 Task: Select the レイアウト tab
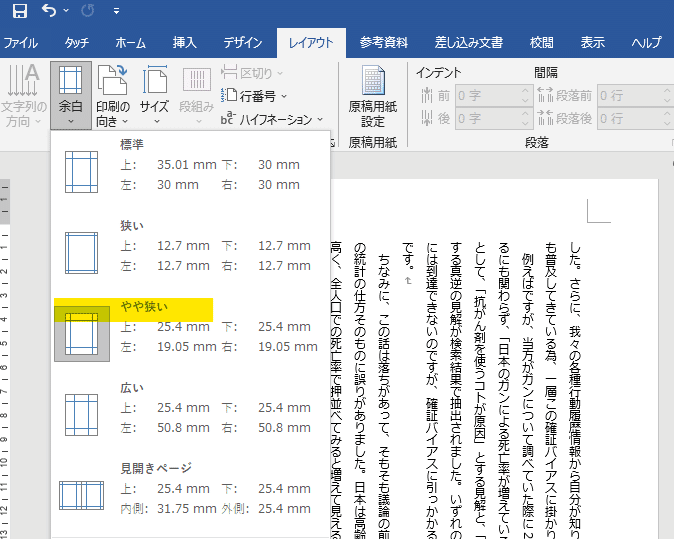[x=311, y=43]
